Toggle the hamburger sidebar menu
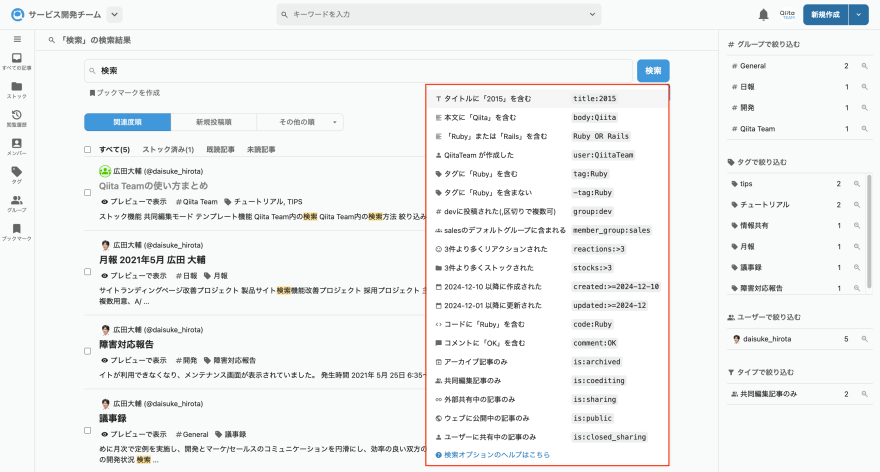The width and height of the screenshot is (880, 472). click(x=17, y=39)
